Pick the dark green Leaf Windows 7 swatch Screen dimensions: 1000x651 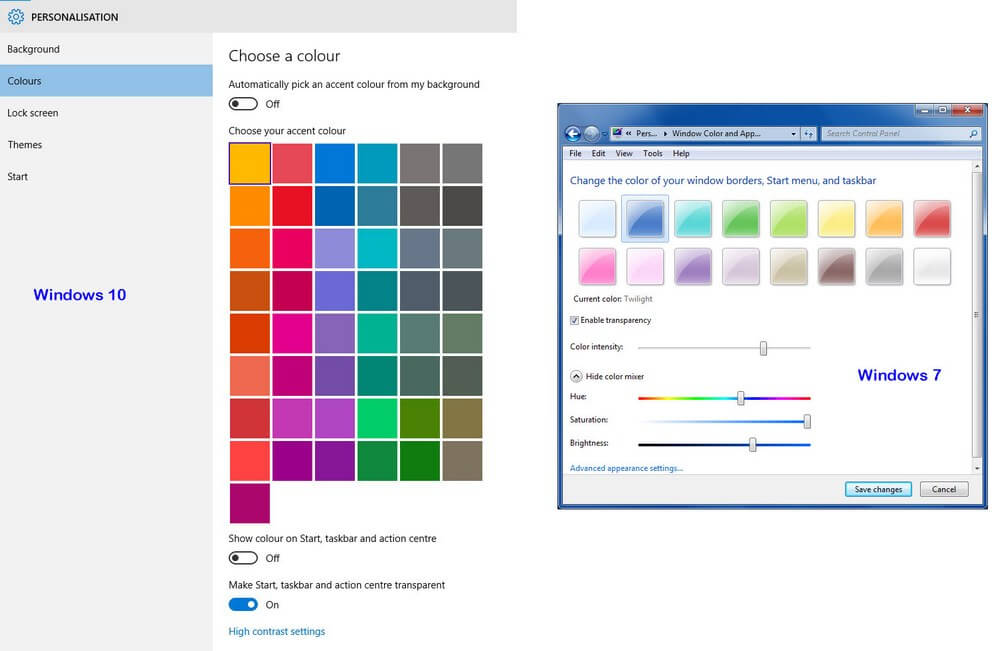coord(740,219)
